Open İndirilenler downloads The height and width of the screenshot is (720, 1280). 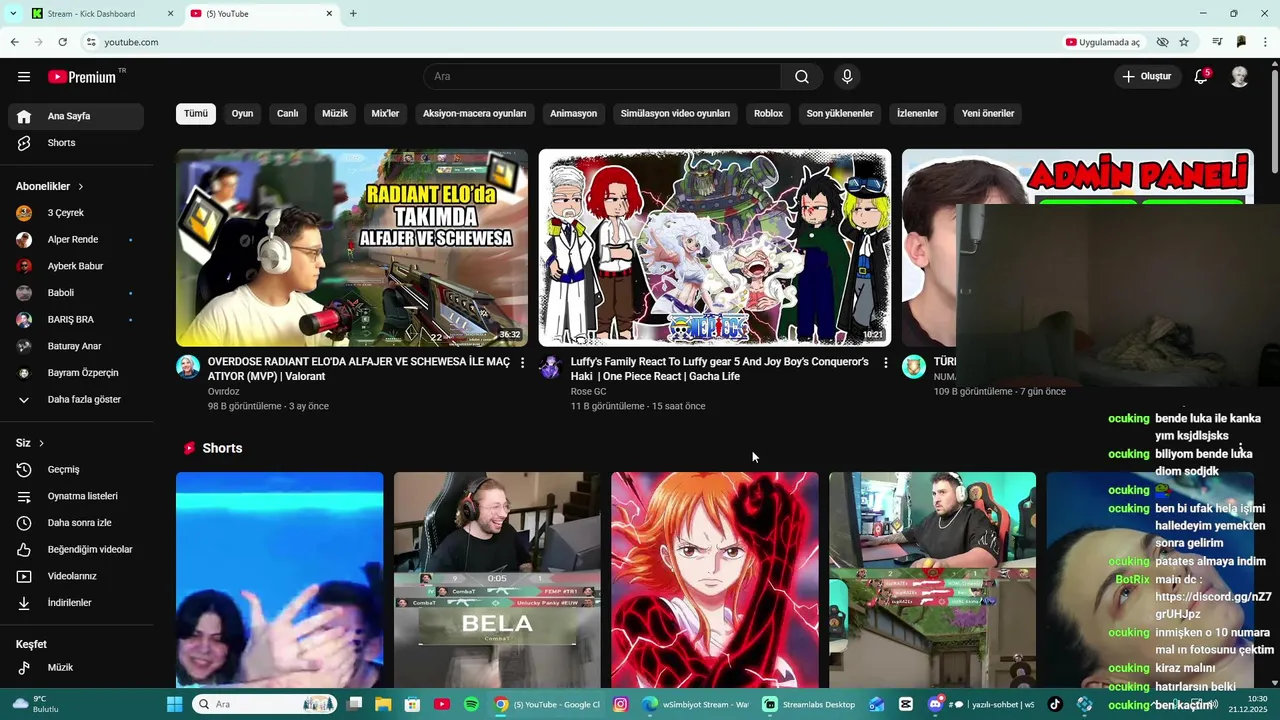click(x=76, y=603)
